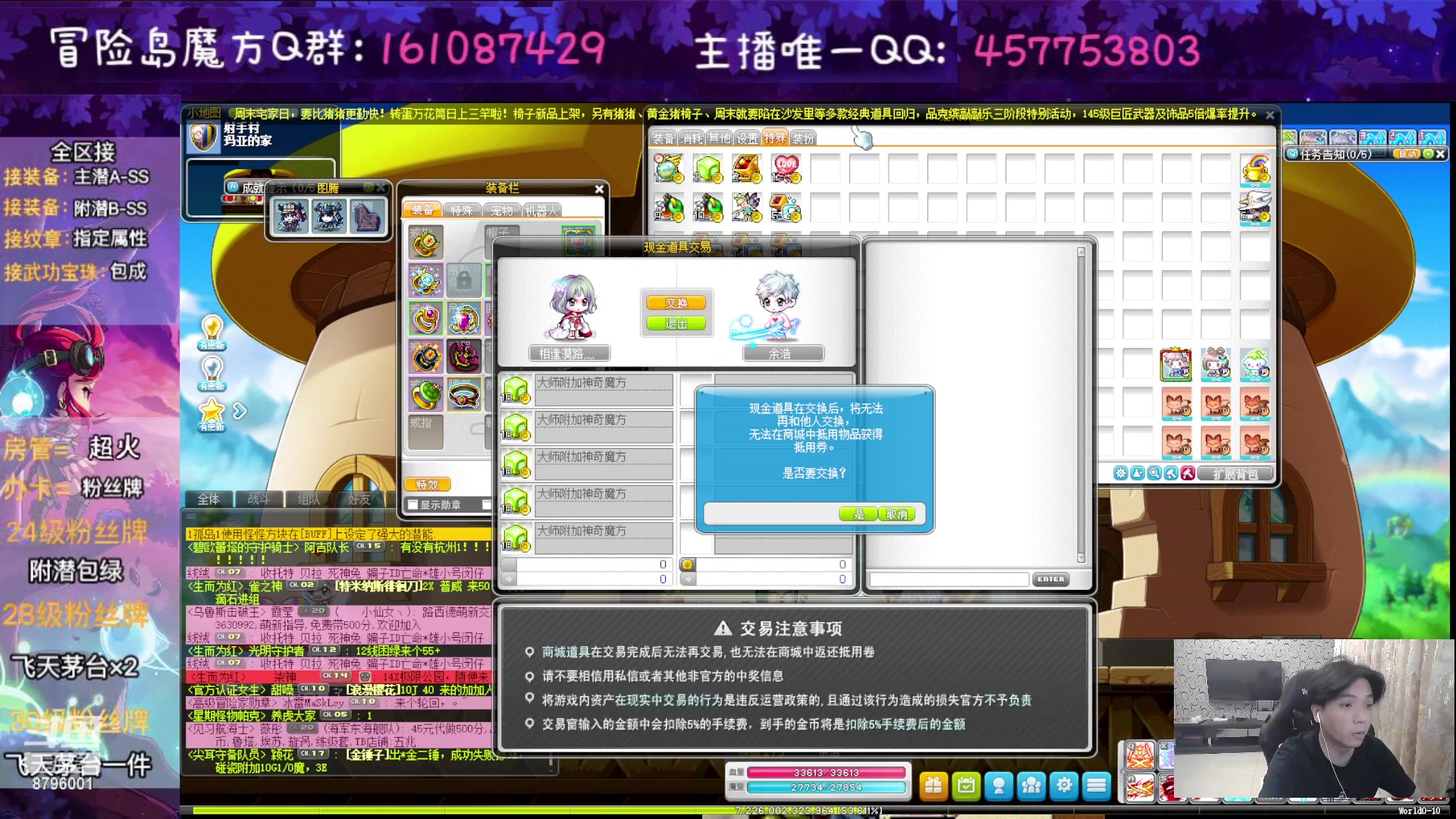Select the 战斗 chat tab
The image size is (1456, 819).
coord(259,499)
